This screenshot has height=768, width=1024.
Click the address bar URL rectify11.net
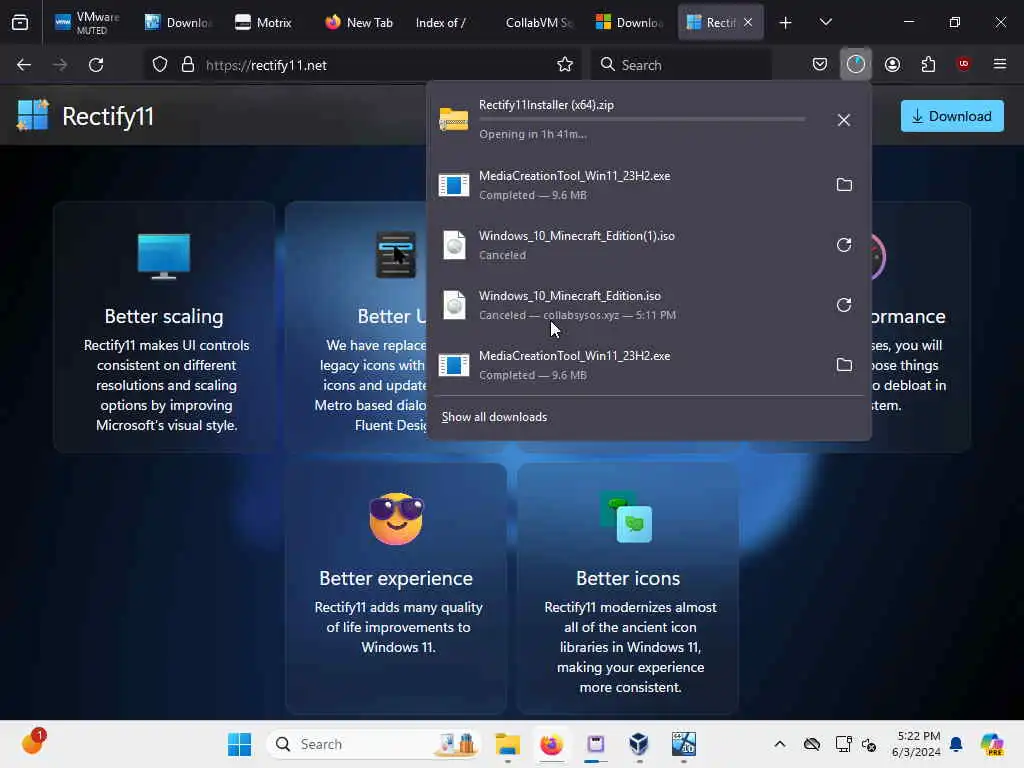click(x=266, y=65)
